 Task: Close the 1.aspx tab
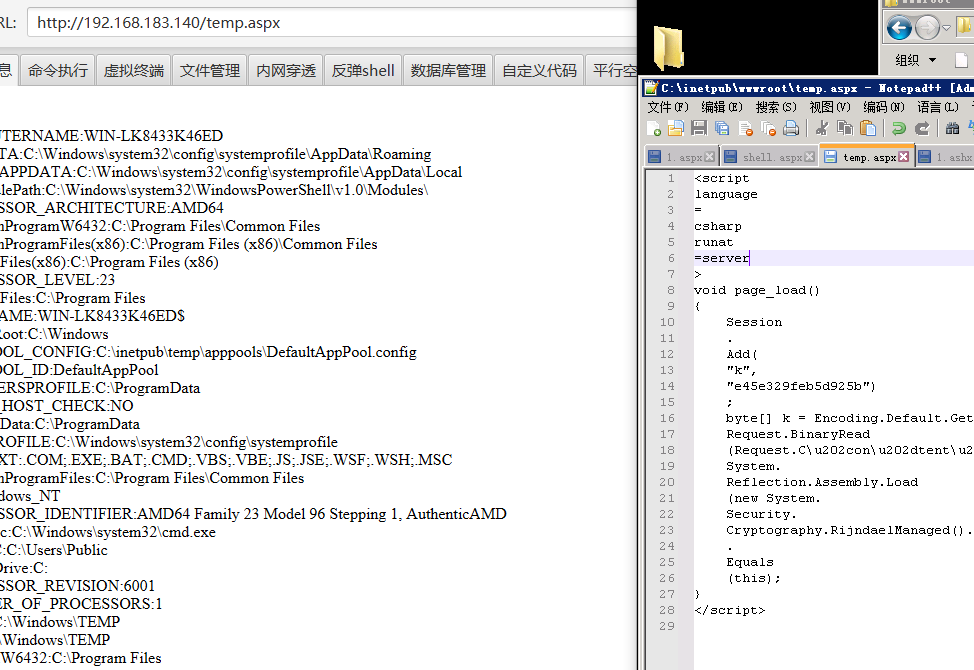click(x=709, y=157)
